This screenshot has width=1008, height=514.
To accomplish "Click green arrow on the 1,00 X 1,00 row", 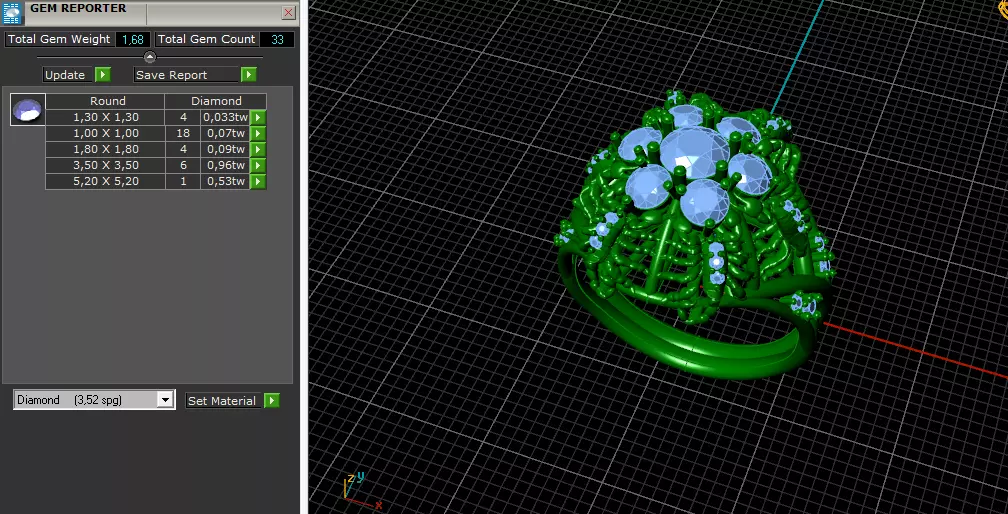I will [x=258, y=133].
